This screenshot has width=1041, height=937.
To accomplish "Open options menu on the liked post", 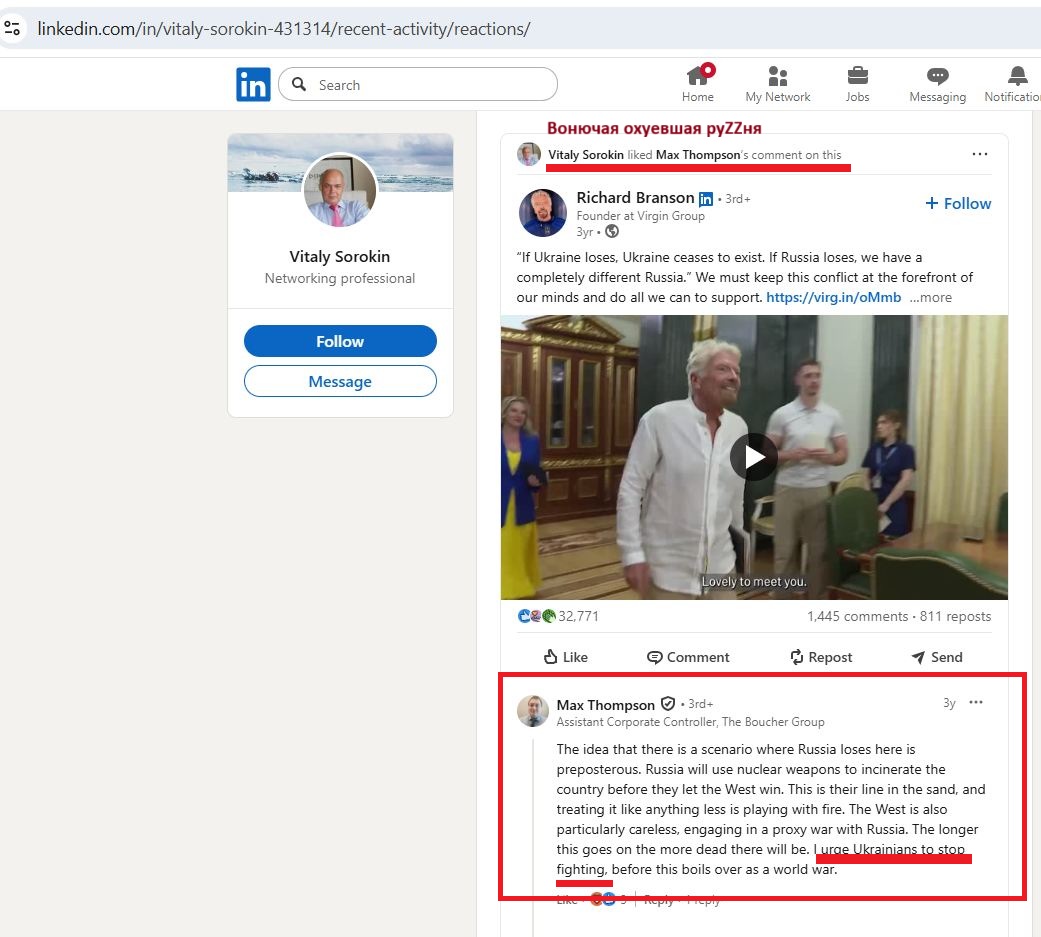I will pos(979,153).
